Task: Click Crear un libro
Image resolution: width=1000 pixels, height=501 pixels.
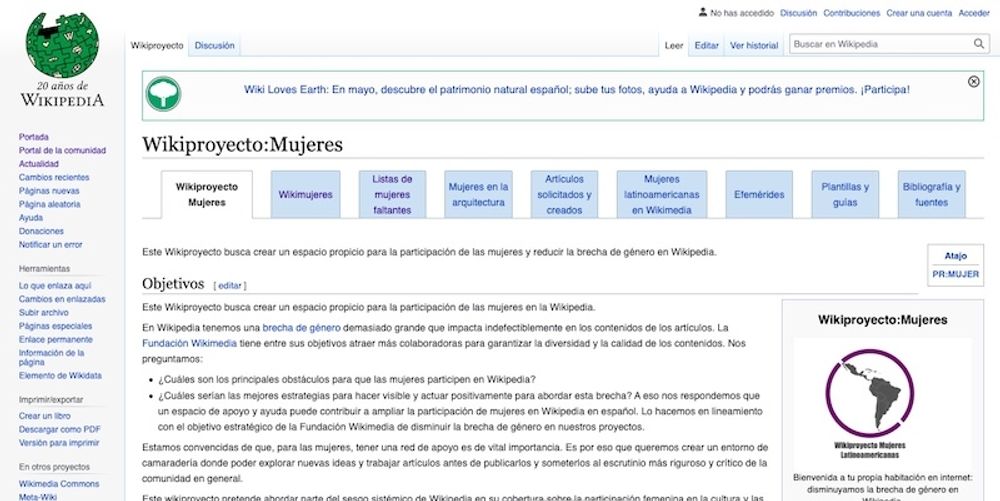Action: coord(45,416)
